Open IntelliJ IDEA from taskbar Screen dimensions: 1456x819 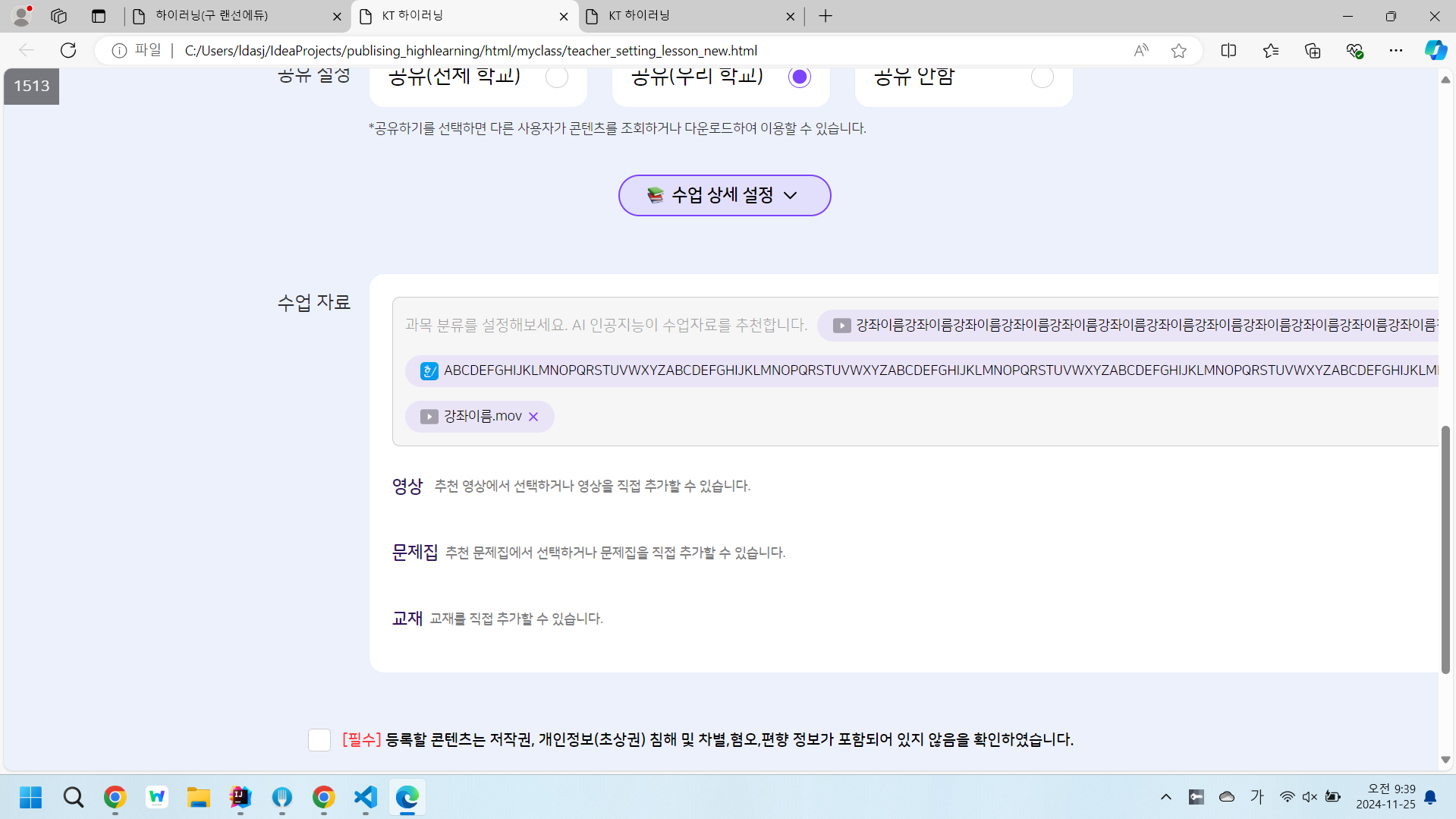click(x=241, y=797)
